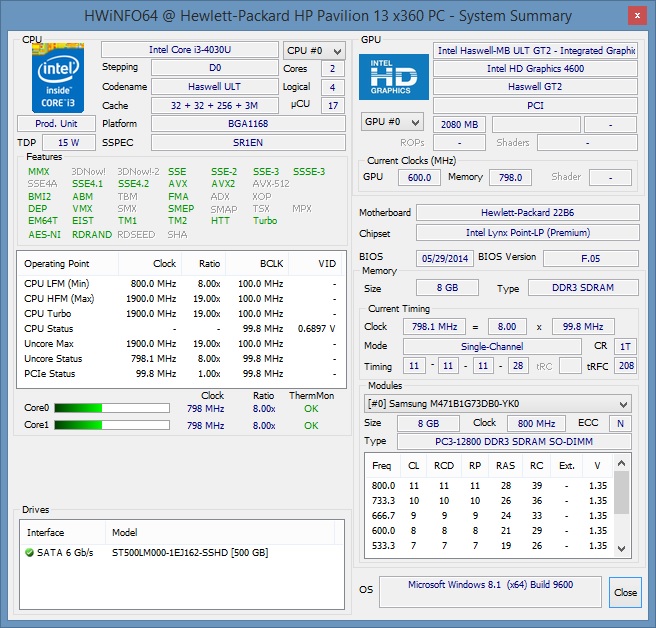Open the GPU #0 selector dropdown
The image size is (656, 628).
tap(392, 122)
